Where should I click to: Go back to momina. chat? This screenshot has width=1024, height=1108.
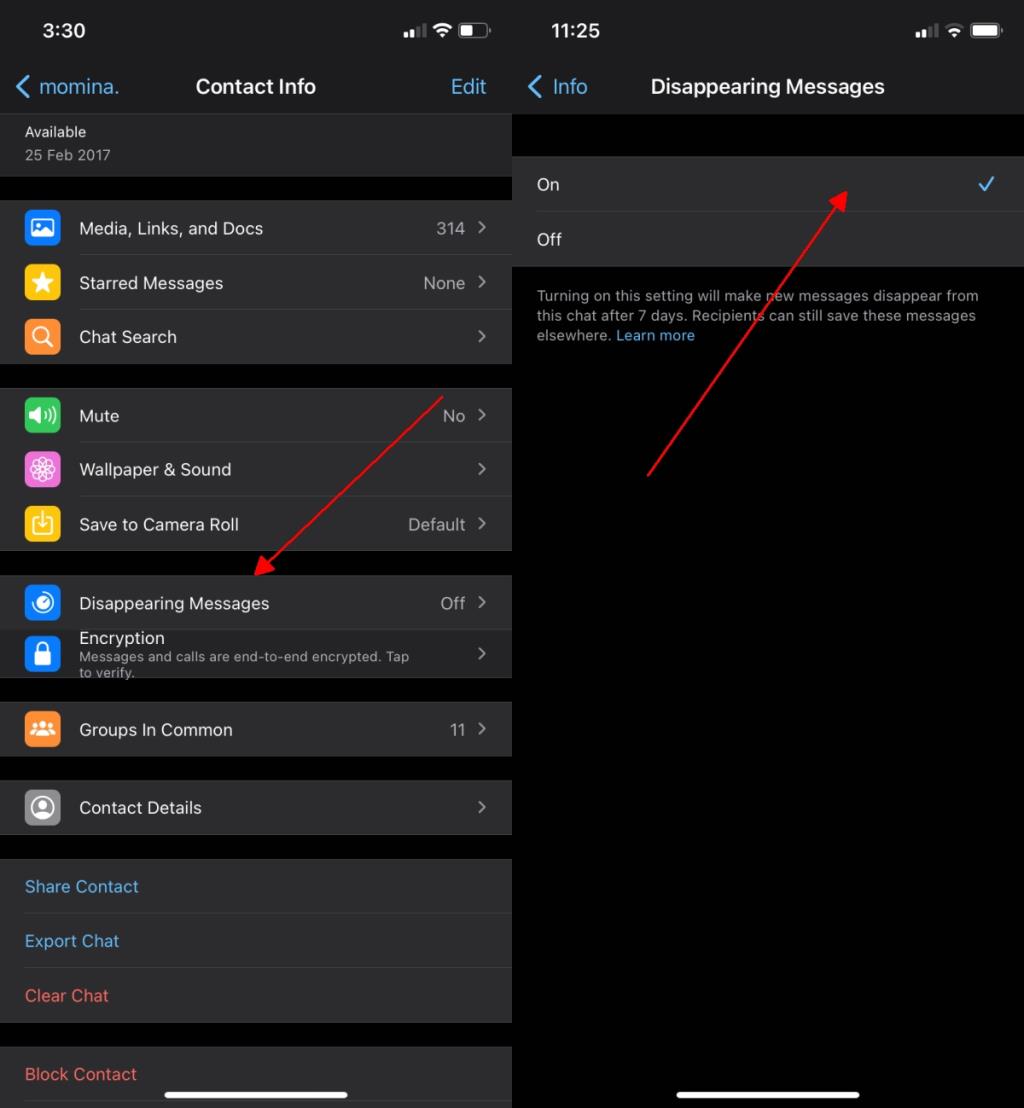(x=66, y=87)
